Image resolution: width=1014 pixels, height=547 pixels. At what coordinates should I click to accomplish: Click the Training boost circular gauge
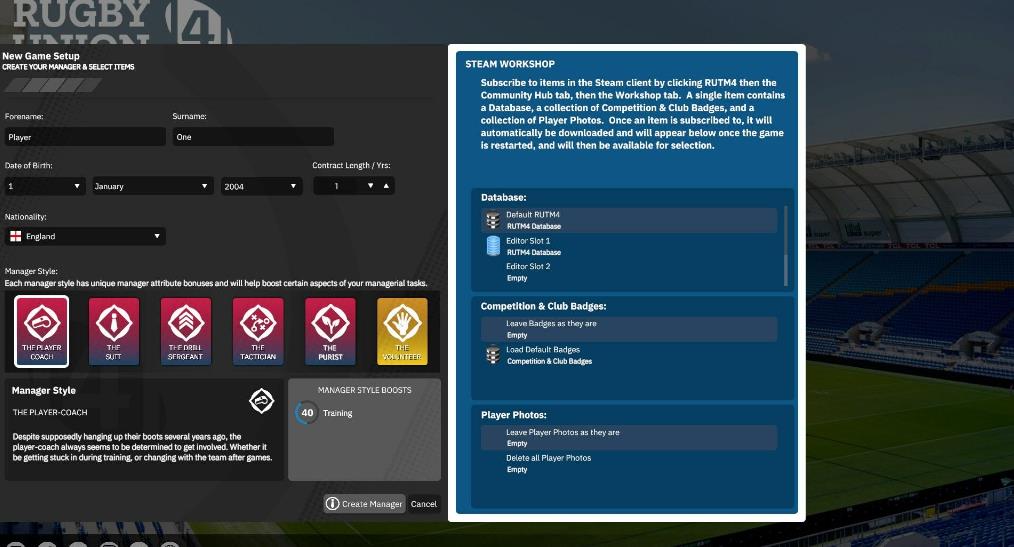coord(307,413)
